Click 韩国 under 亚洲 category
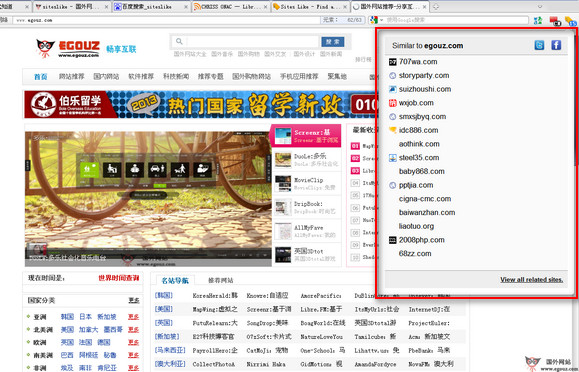The width and height of the screenshot is (579, 372). (67, 317)
